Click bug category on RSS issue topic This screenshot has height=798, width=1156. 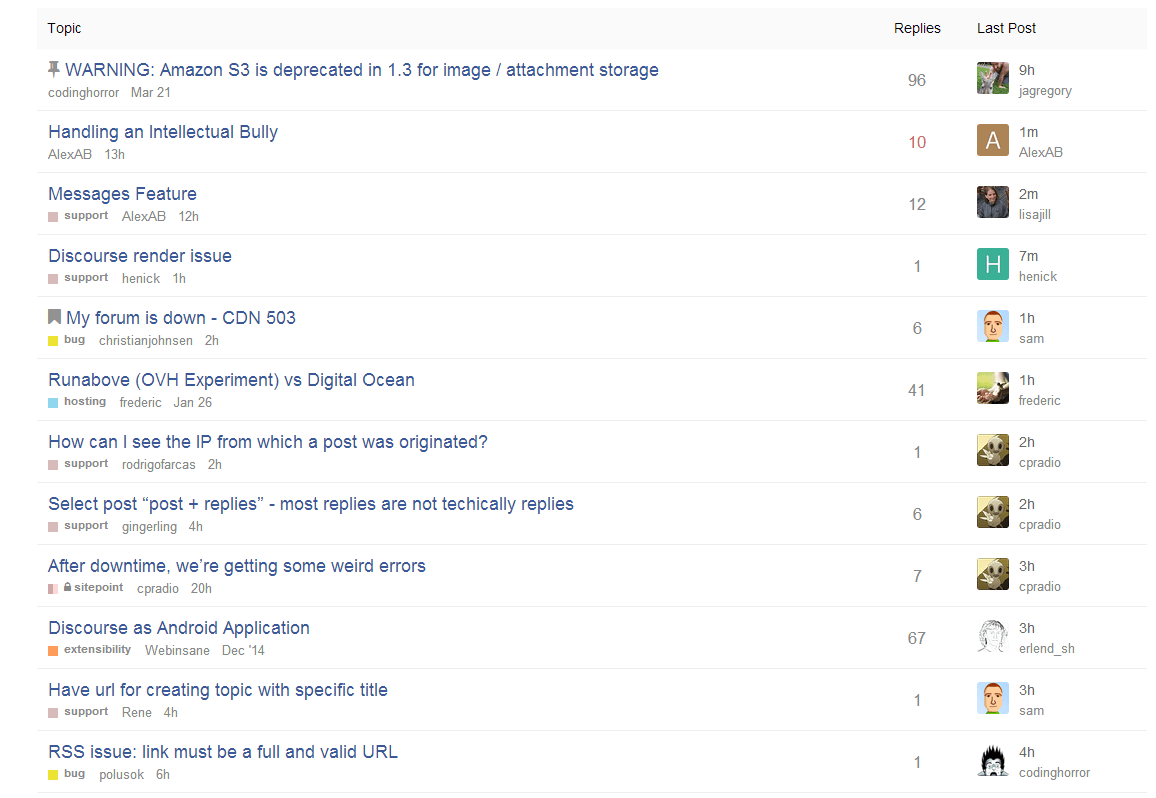[x=74, y=774]
